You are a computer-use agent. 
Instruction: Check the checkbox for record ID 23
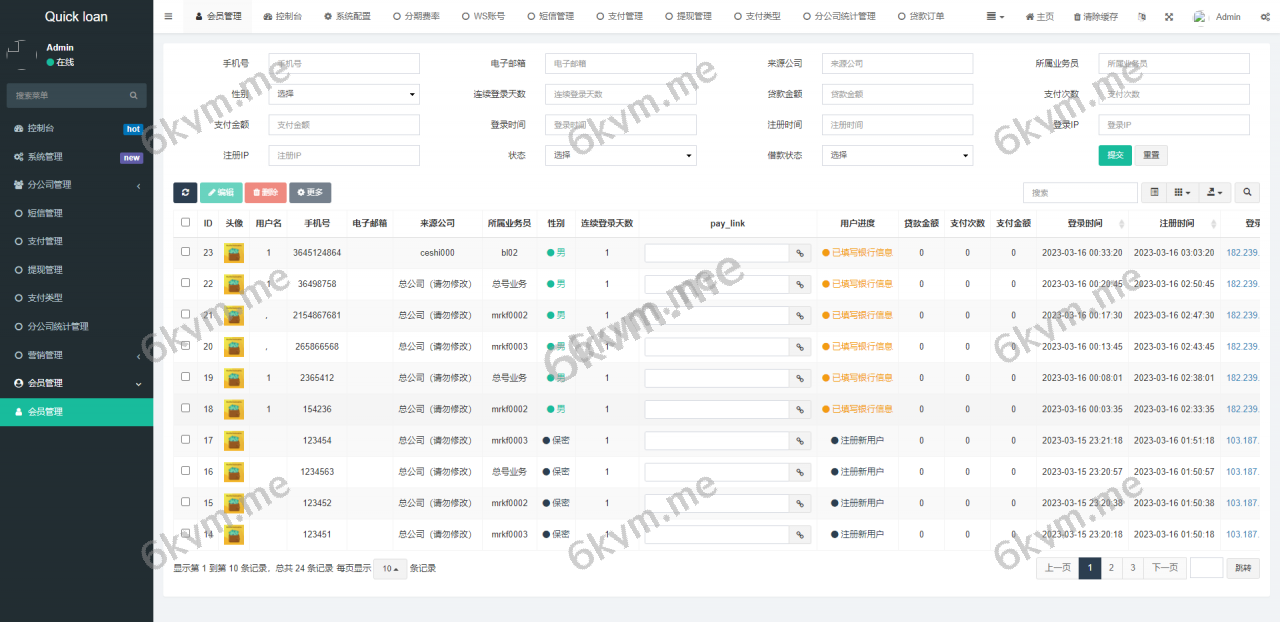(185, 252)
